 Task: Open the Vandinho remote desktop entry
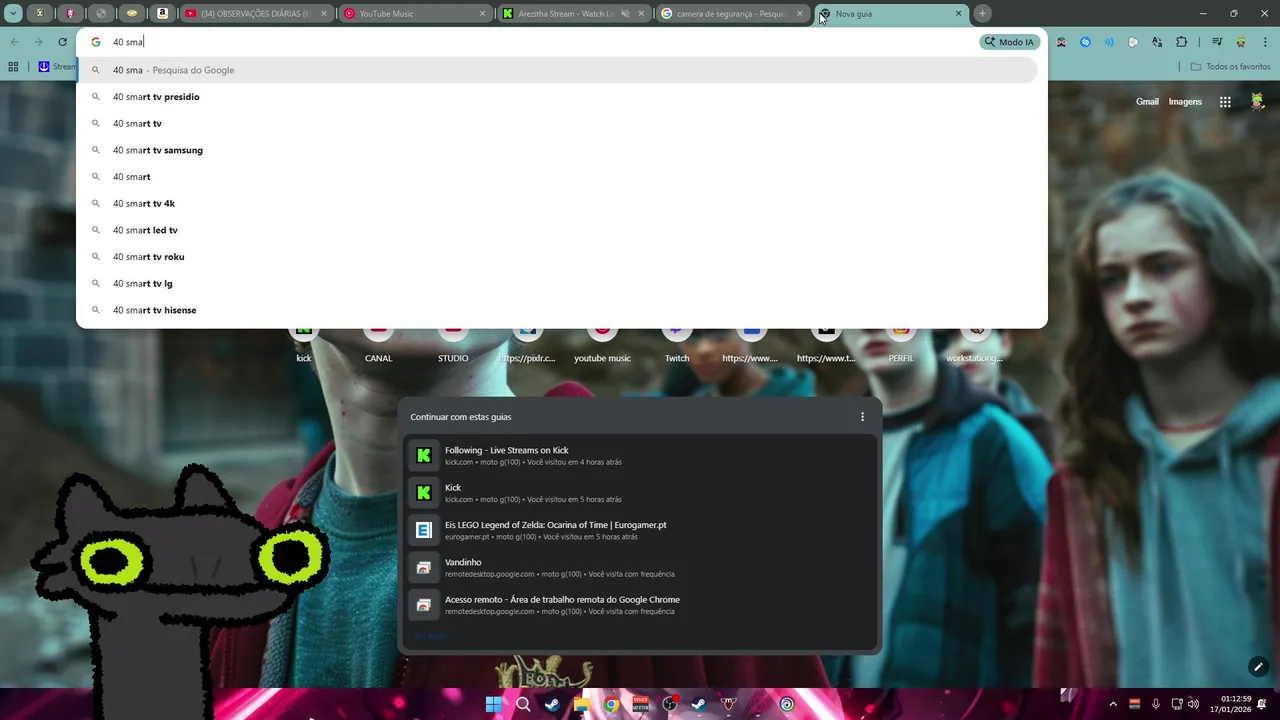(640, 568)
